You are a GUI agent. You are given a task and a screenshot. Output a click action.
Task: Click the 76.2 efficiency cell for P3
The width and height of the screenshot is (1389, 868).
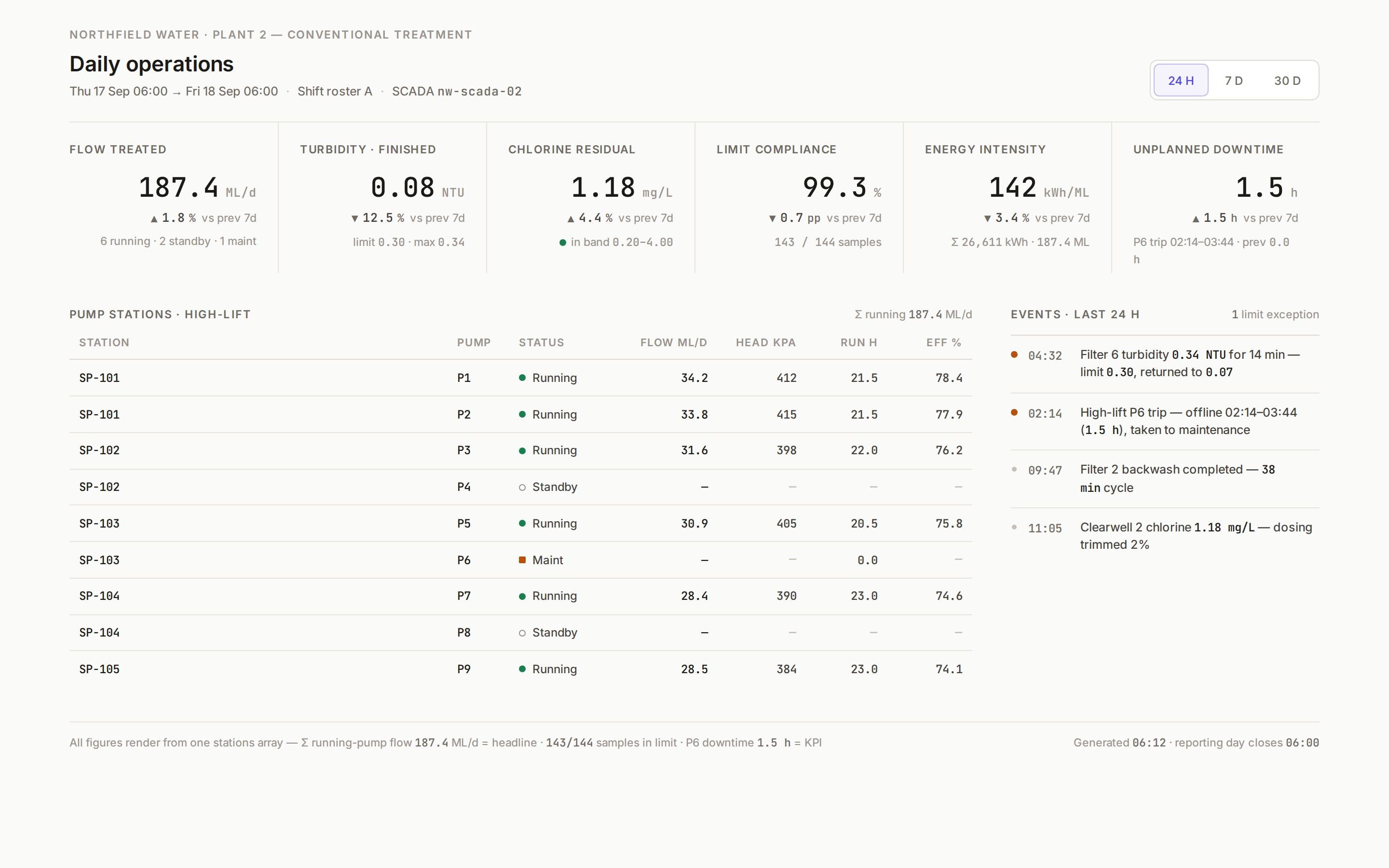pyautogui.click(x=949, y=451)
